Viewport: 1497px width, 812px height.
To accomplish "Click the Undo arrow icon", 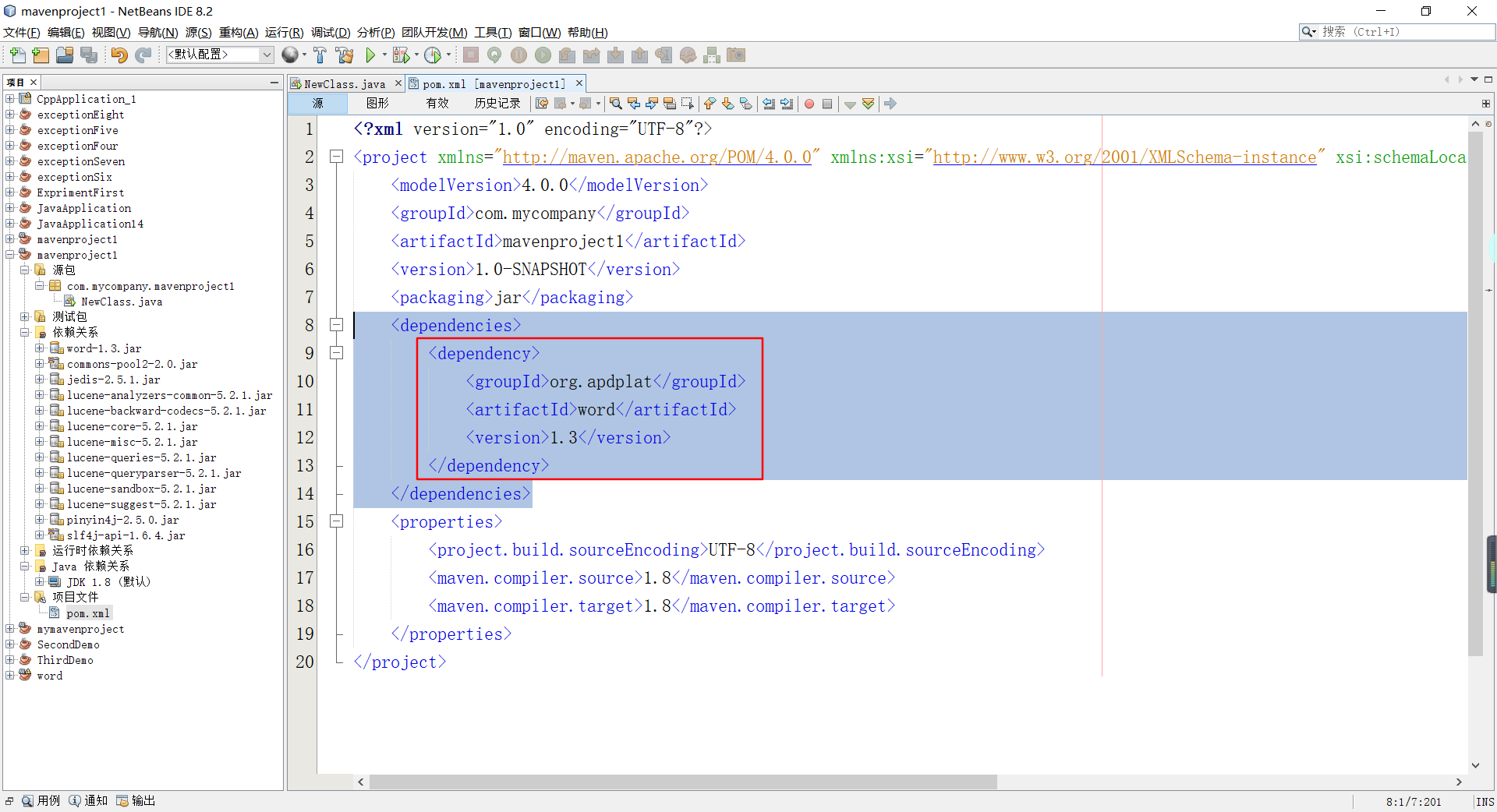I will coord(119,55).
